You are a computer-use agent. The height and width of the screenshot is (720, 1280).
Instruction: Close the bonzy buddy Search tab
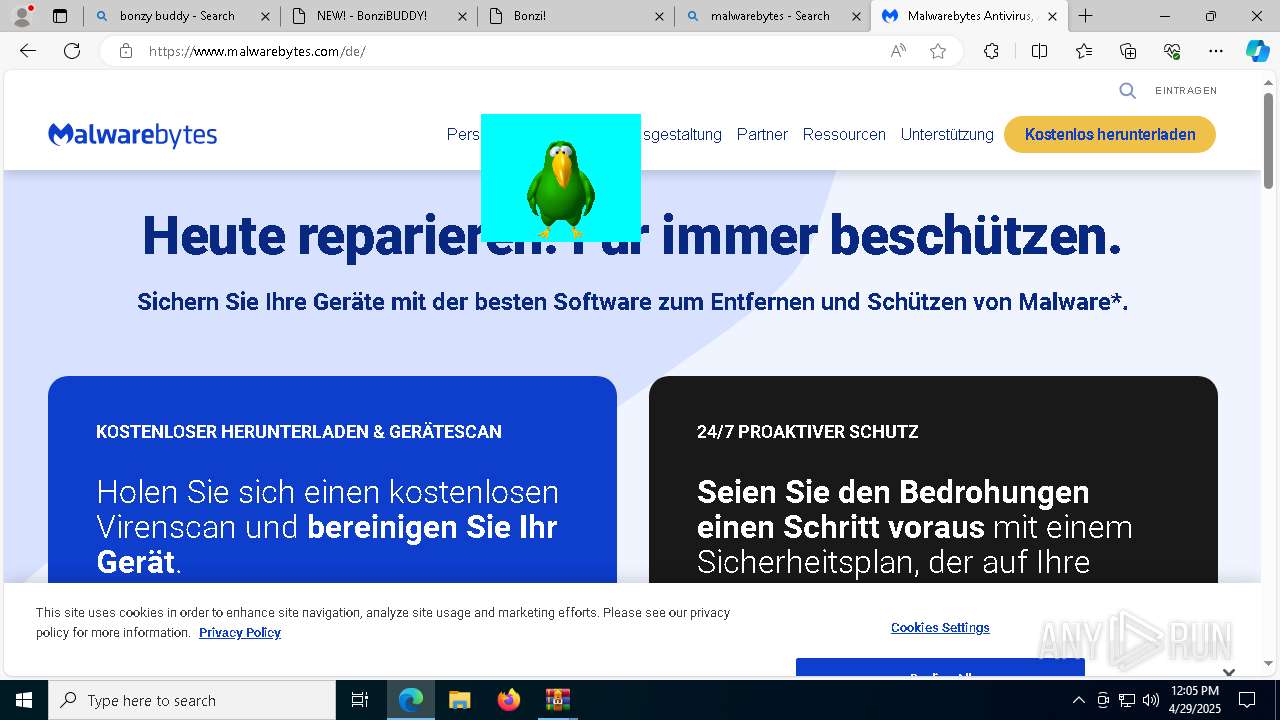[x=265, y=16]
